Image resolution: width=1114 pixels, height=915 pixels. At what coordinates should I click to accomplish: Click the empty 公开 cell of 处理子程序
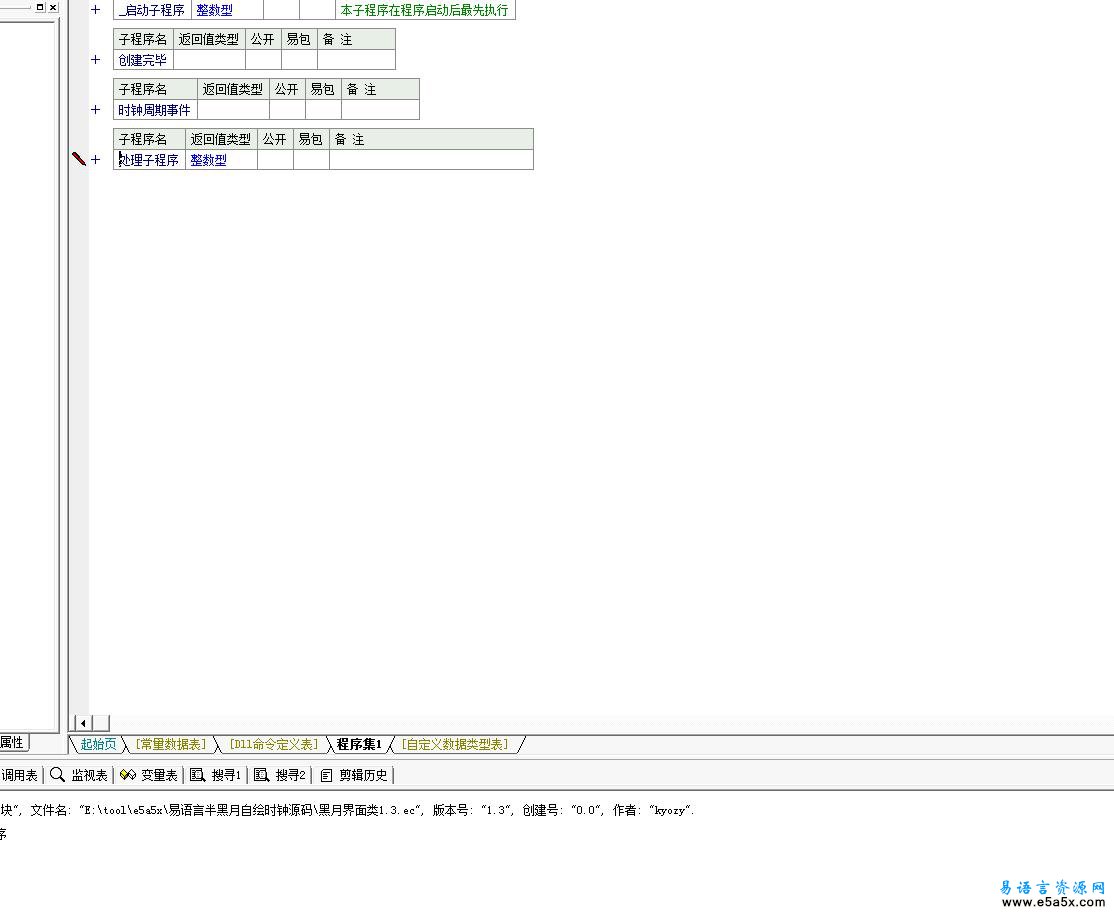pyautogui.click(x=275, y=160)
